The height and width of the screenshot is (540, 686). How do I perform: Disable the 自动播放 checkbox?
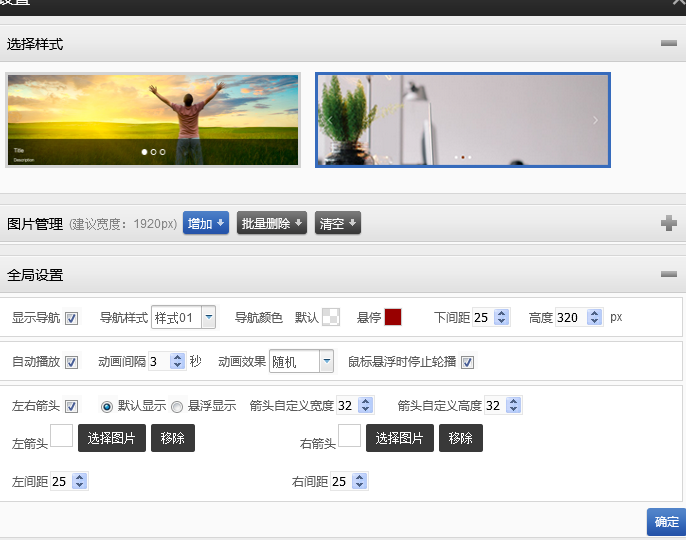72,362
